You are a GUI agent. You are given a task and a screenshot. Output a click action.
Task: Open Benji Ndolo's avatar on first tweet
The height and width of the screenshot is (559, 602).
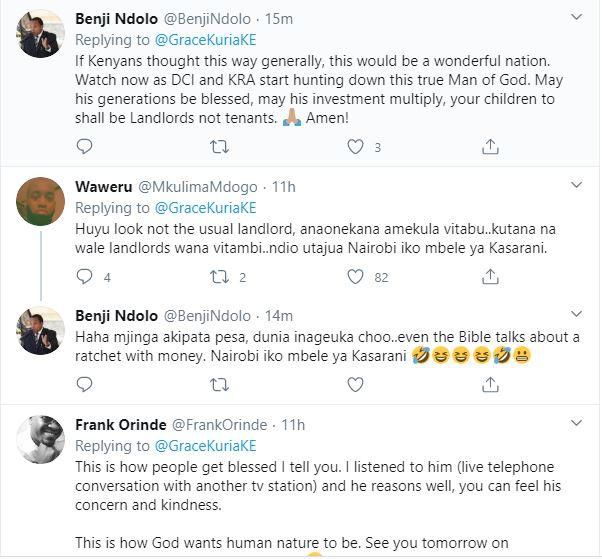(42, 33)
